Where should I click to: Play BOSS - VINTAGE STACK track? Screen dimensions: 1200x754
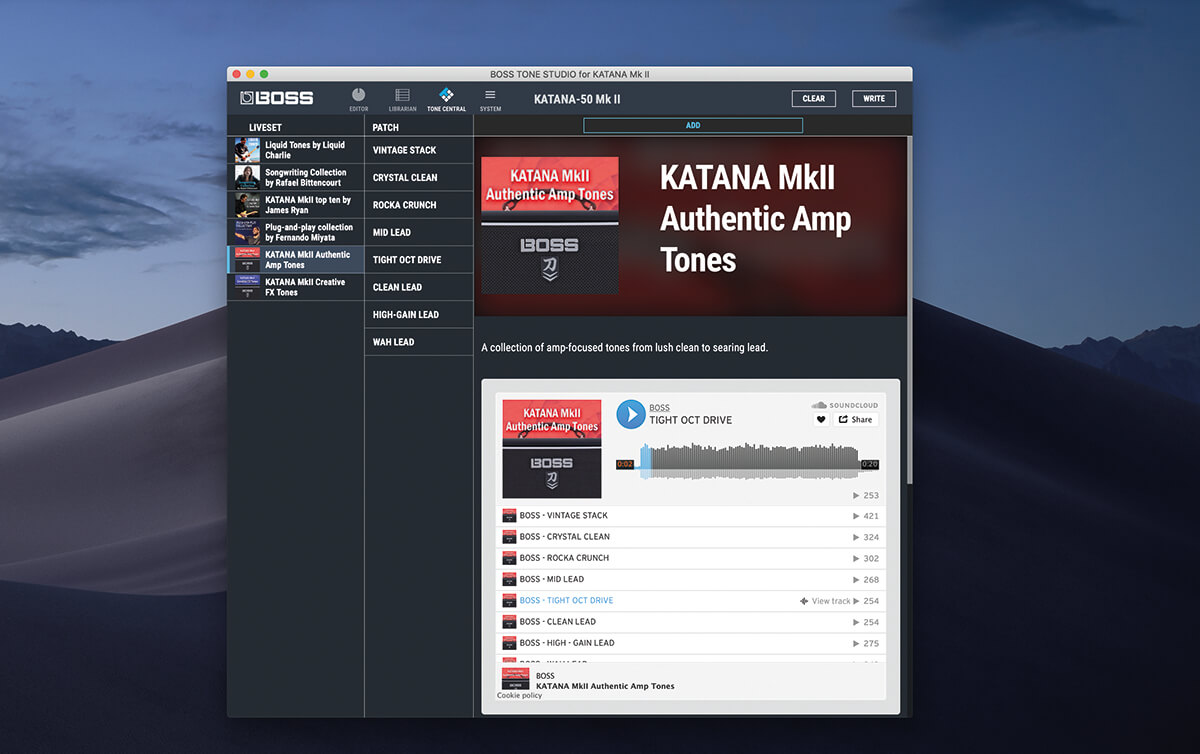pos(690,516)
